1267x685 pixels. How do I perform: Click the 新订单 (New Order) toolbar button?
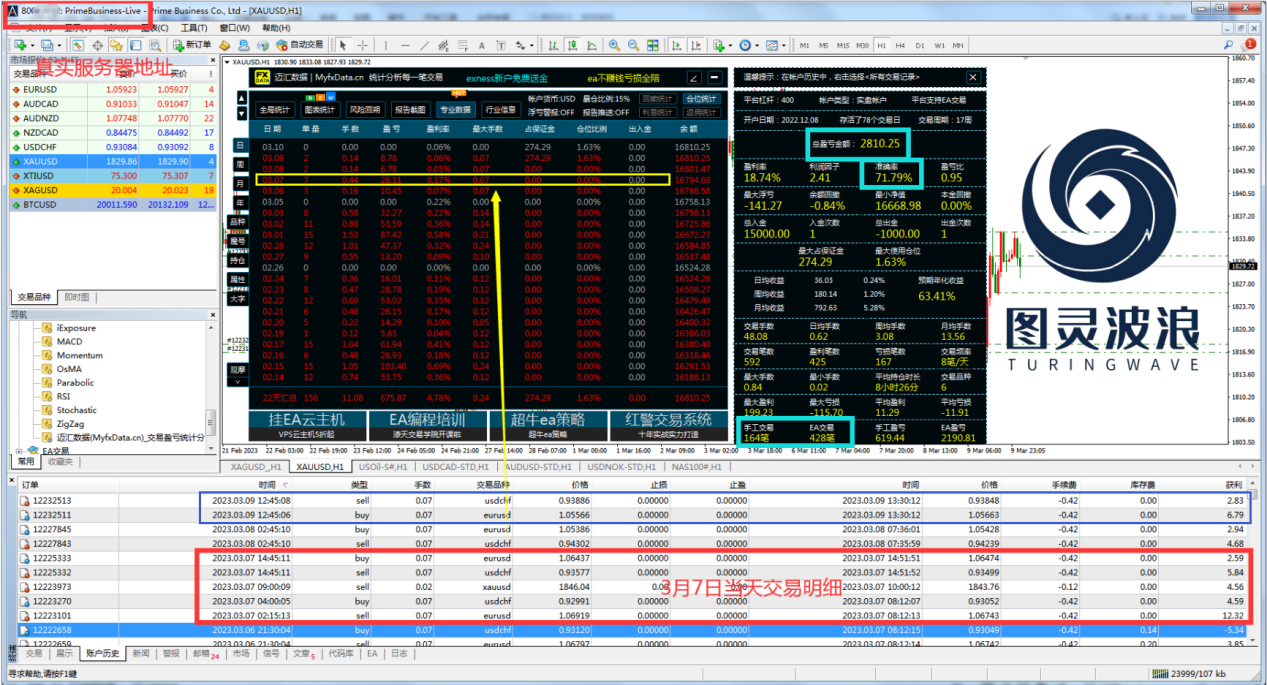point(192,45)
